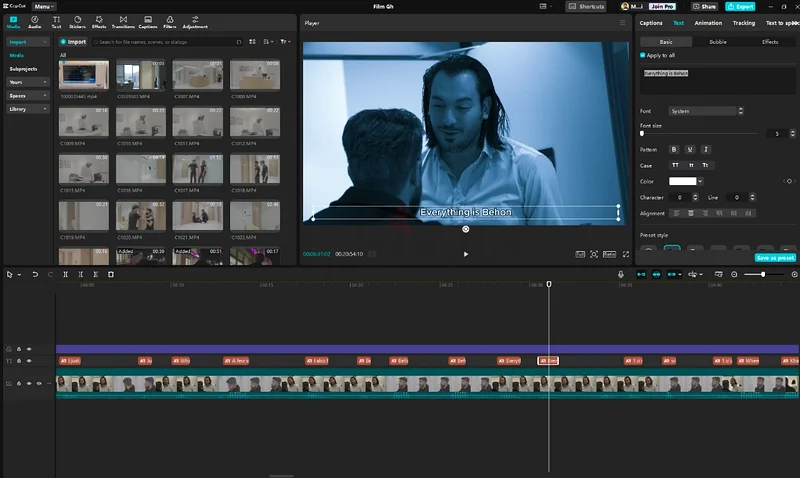Click the zoom out timeline icon
This screenshot has height=478, width=800.
[734, 274]
